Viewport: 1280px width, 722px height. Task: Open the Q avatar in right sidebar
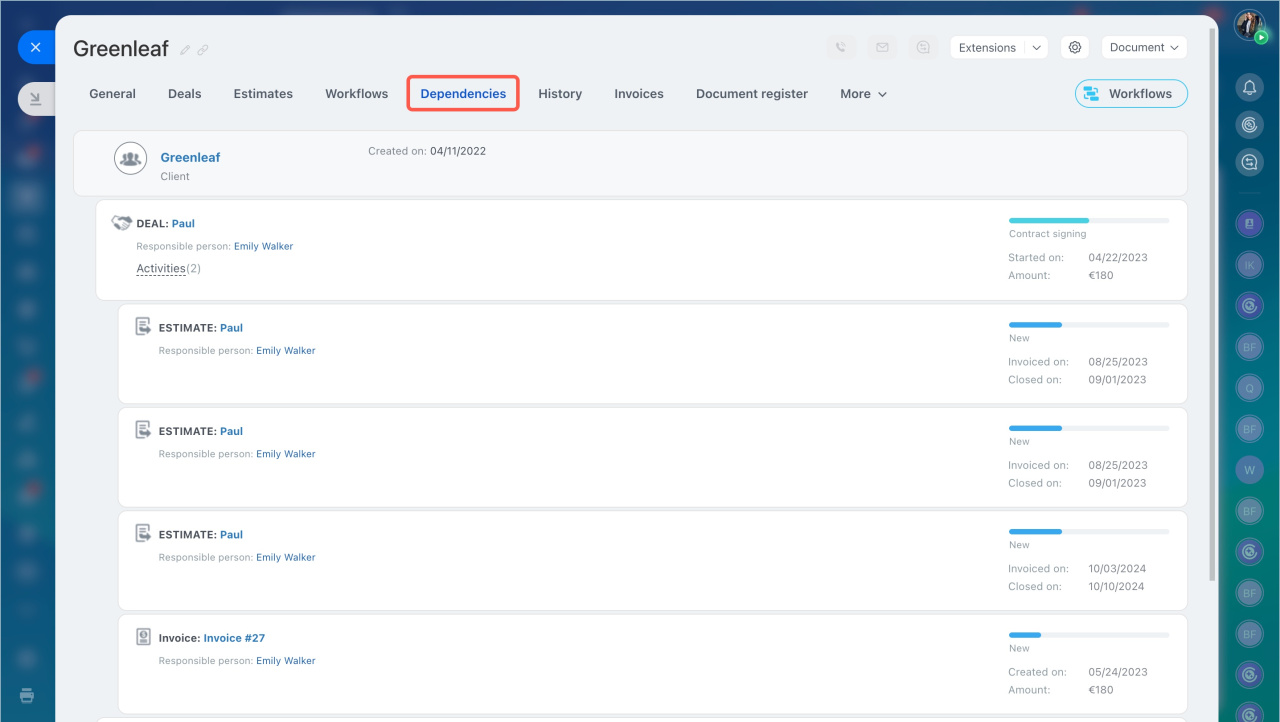click(1249, 388)
